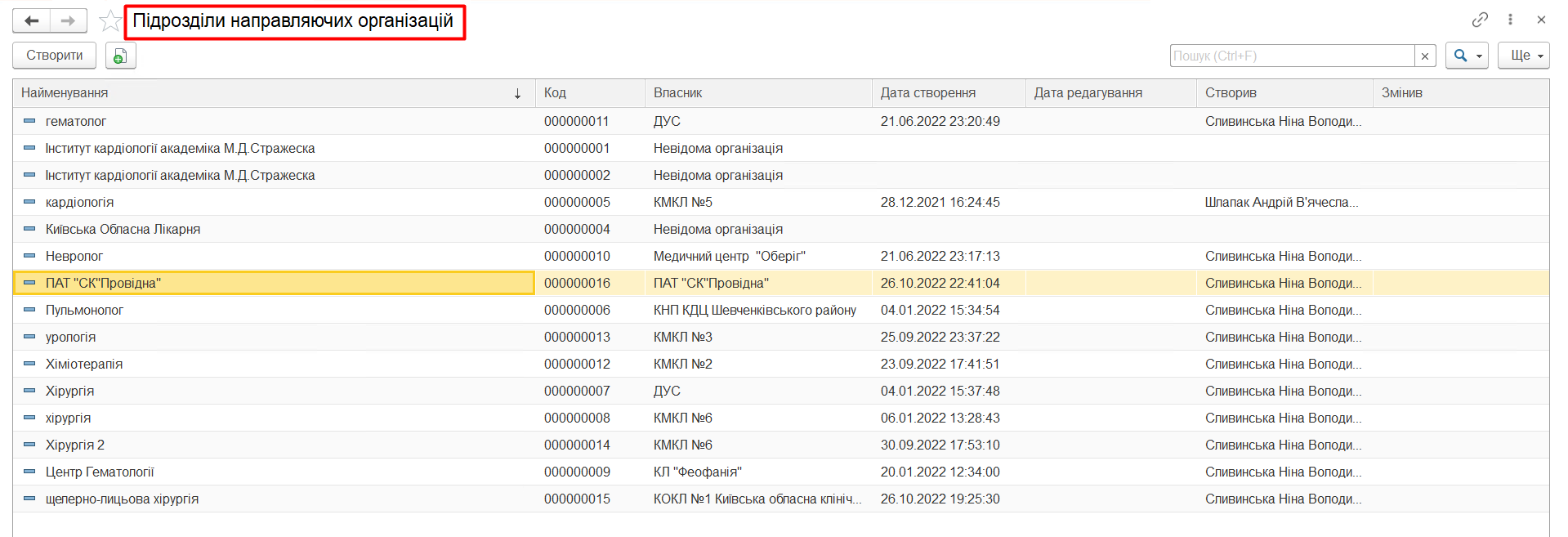This screenshot has width=1568, height=537.
Task: Add page to favorites with star icon
Action: 109,21
